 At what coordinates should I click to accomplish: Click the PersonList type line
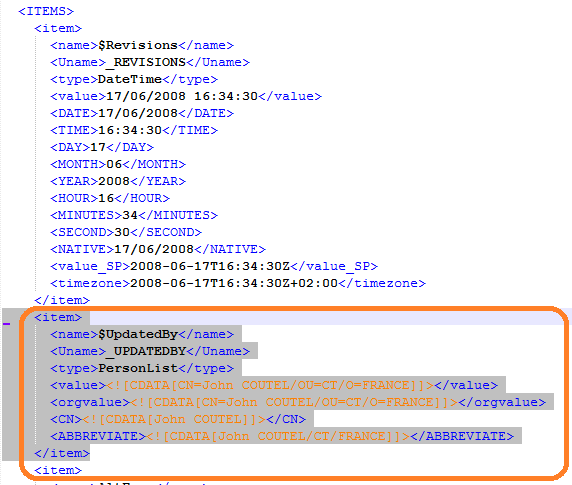click(142, 368)
